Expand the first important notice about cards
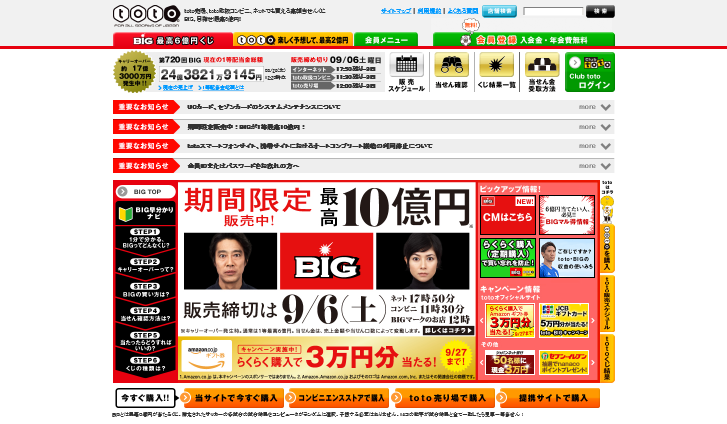Screen dimensions: 727x424 [364, 107]
